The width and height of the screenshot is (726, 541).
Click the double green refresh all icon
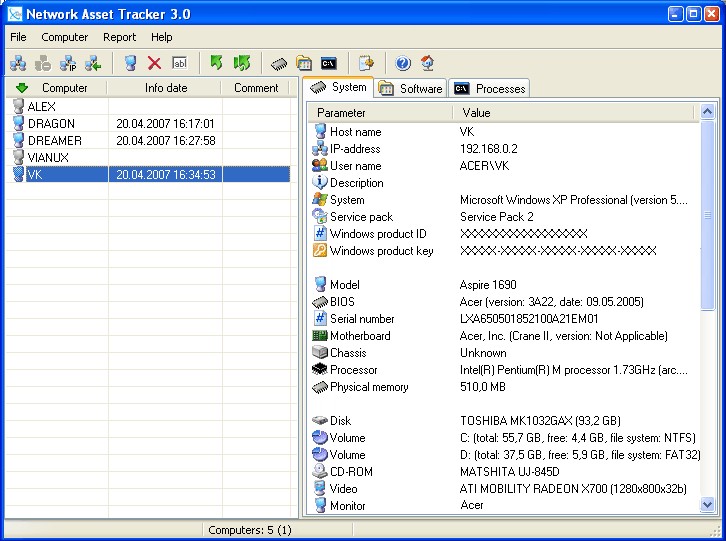pyautogui.click(x=242, y=63)
